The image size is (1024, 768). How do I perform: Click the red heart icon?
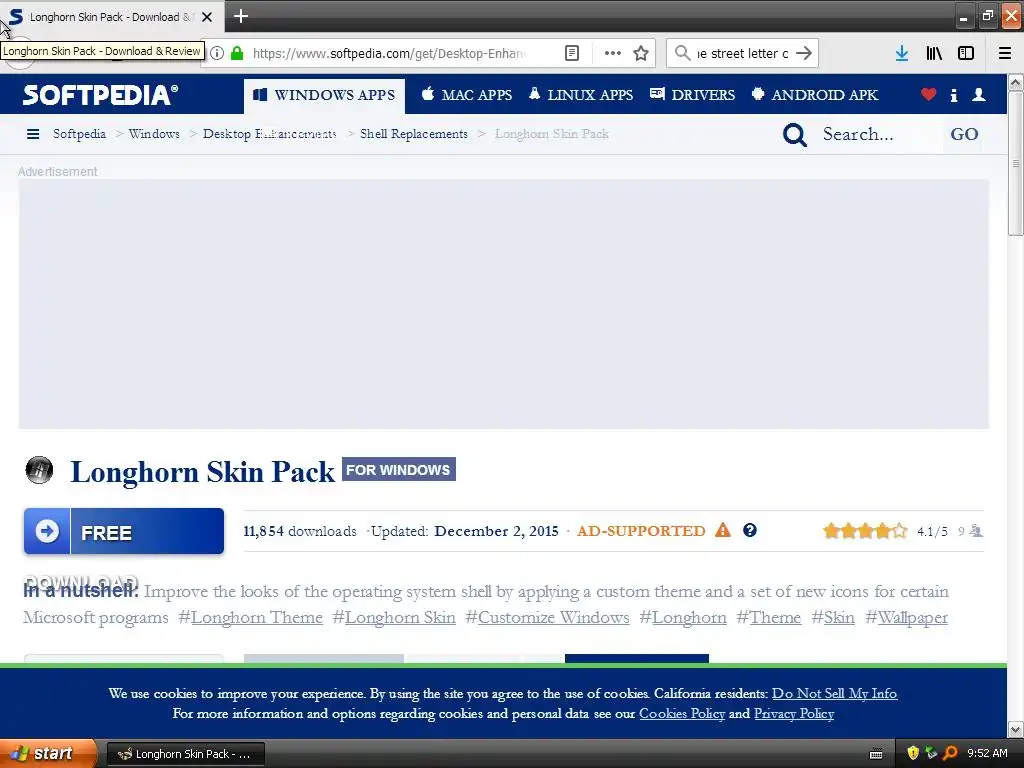tap(928, 95)
